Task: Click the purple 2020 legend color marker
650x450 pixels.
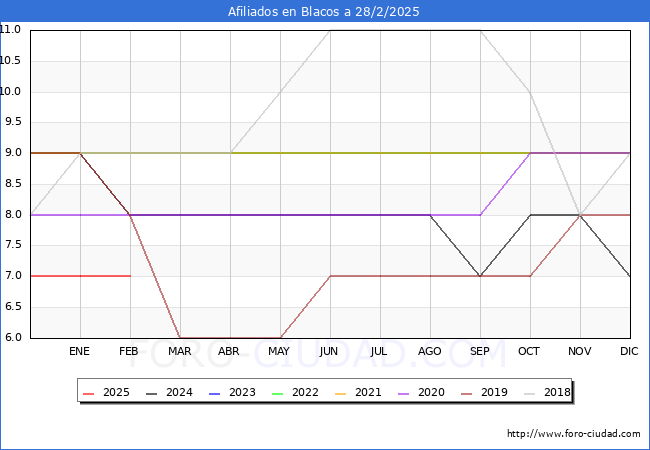Action: [404, 393]
